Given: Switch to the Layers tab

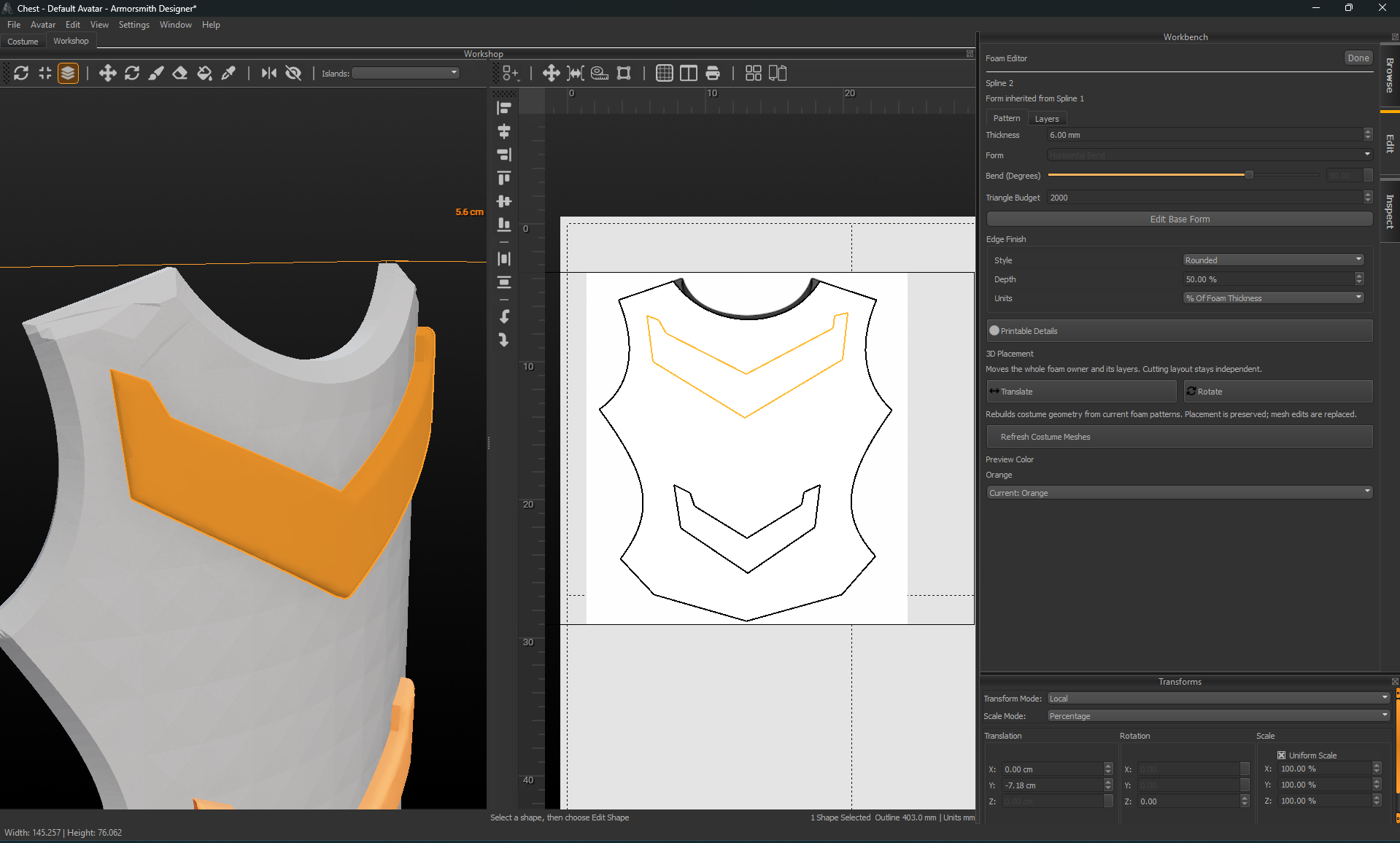Looking at the screenshot, I should pos(1047,119).
